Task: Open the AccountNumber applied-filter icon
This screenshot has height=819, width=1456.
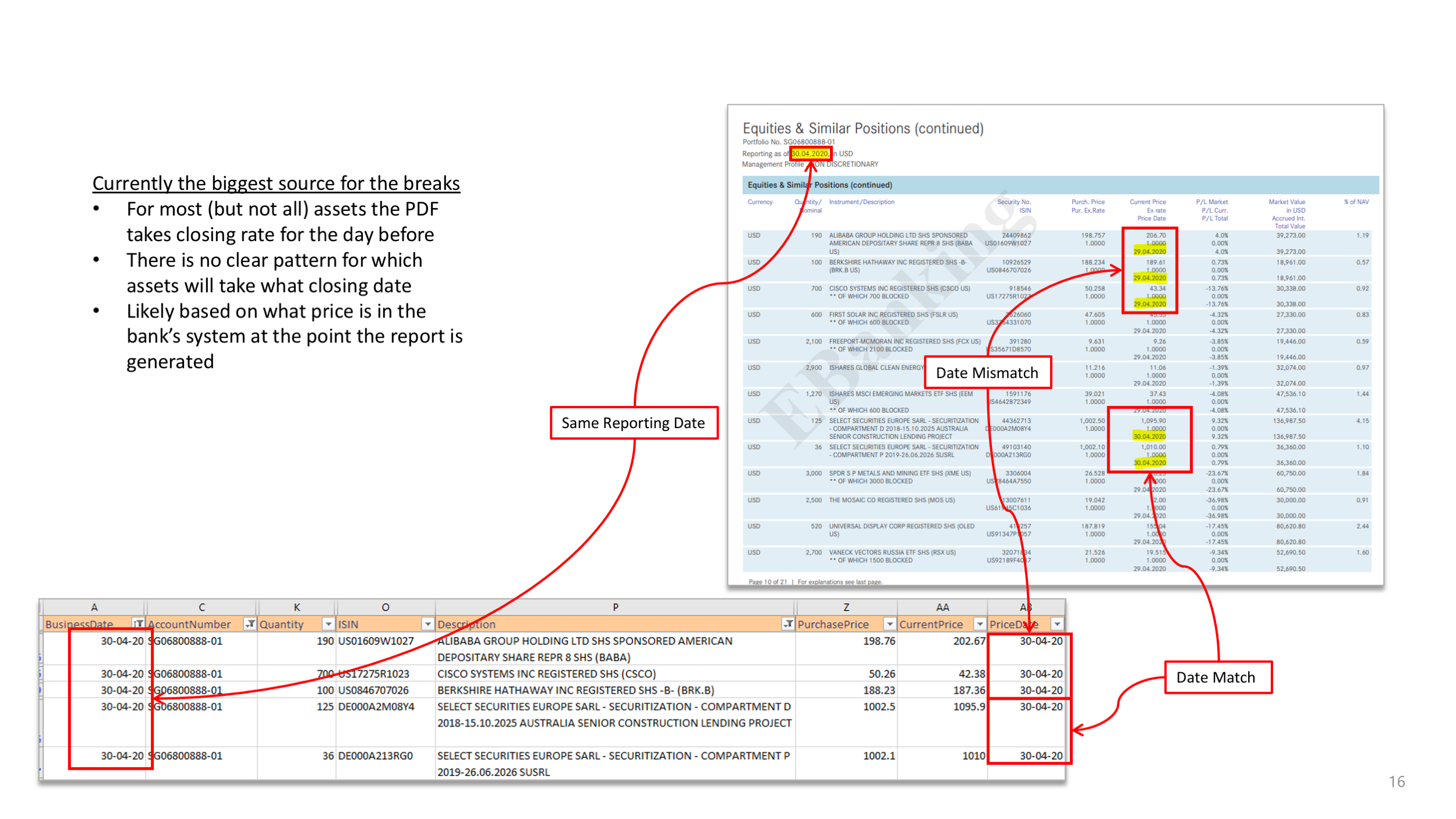Action: pyautogui.click(x=250, y=624)
